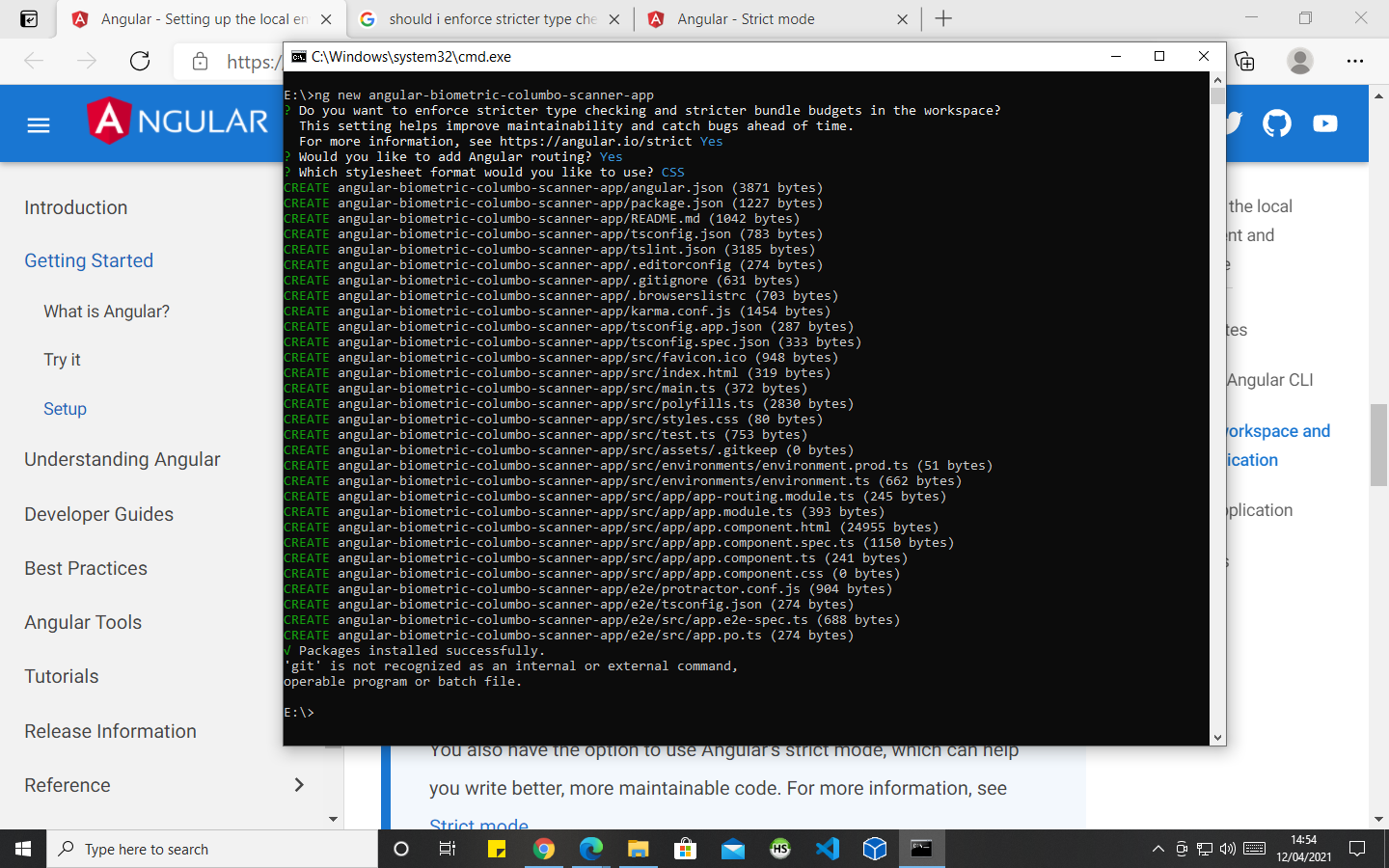
Task: Open the 'What is Angular?' sidebar link
Action: click(106, 312)
